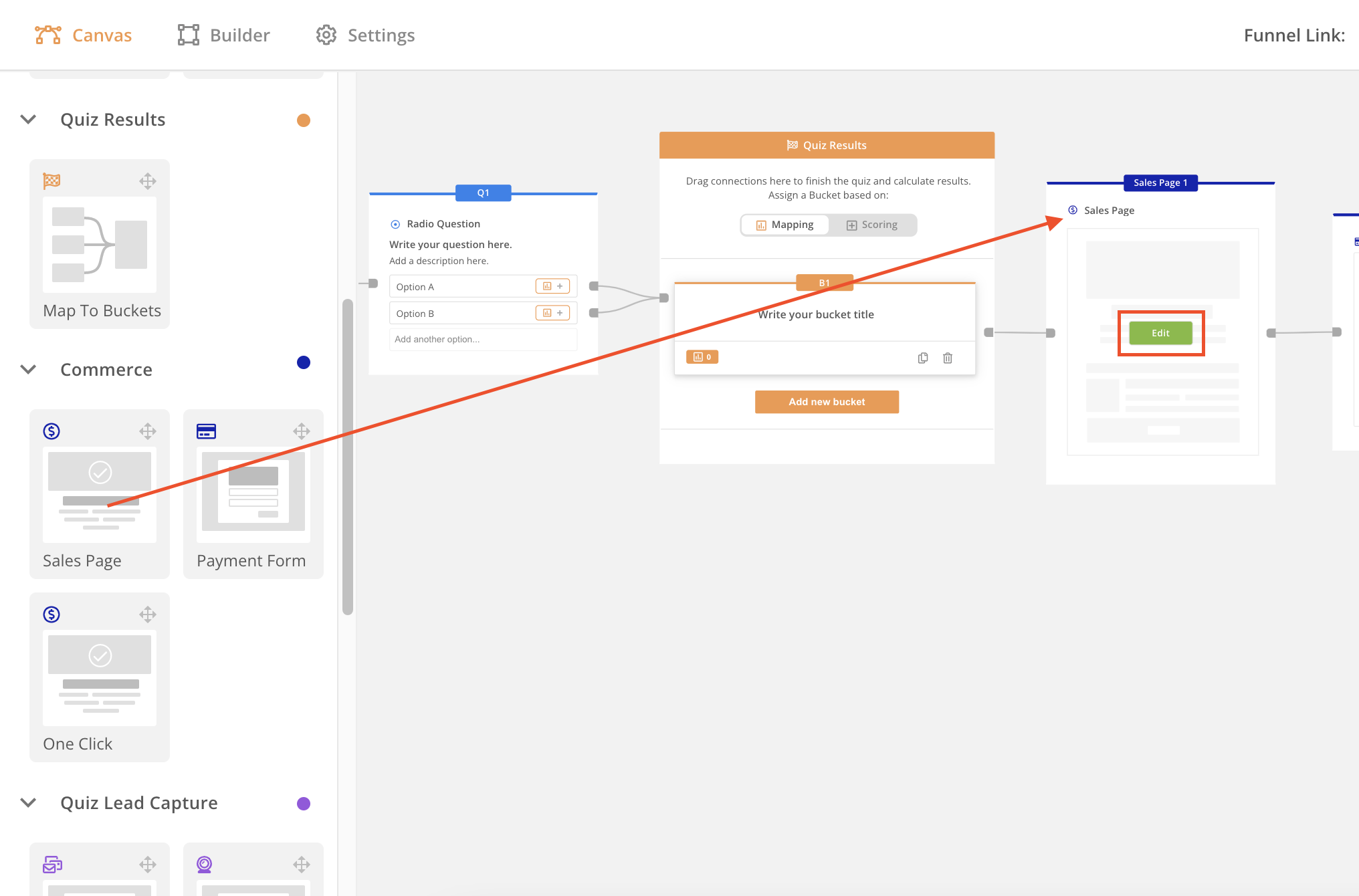Click the blue Commerce color dot

point(304,362)
